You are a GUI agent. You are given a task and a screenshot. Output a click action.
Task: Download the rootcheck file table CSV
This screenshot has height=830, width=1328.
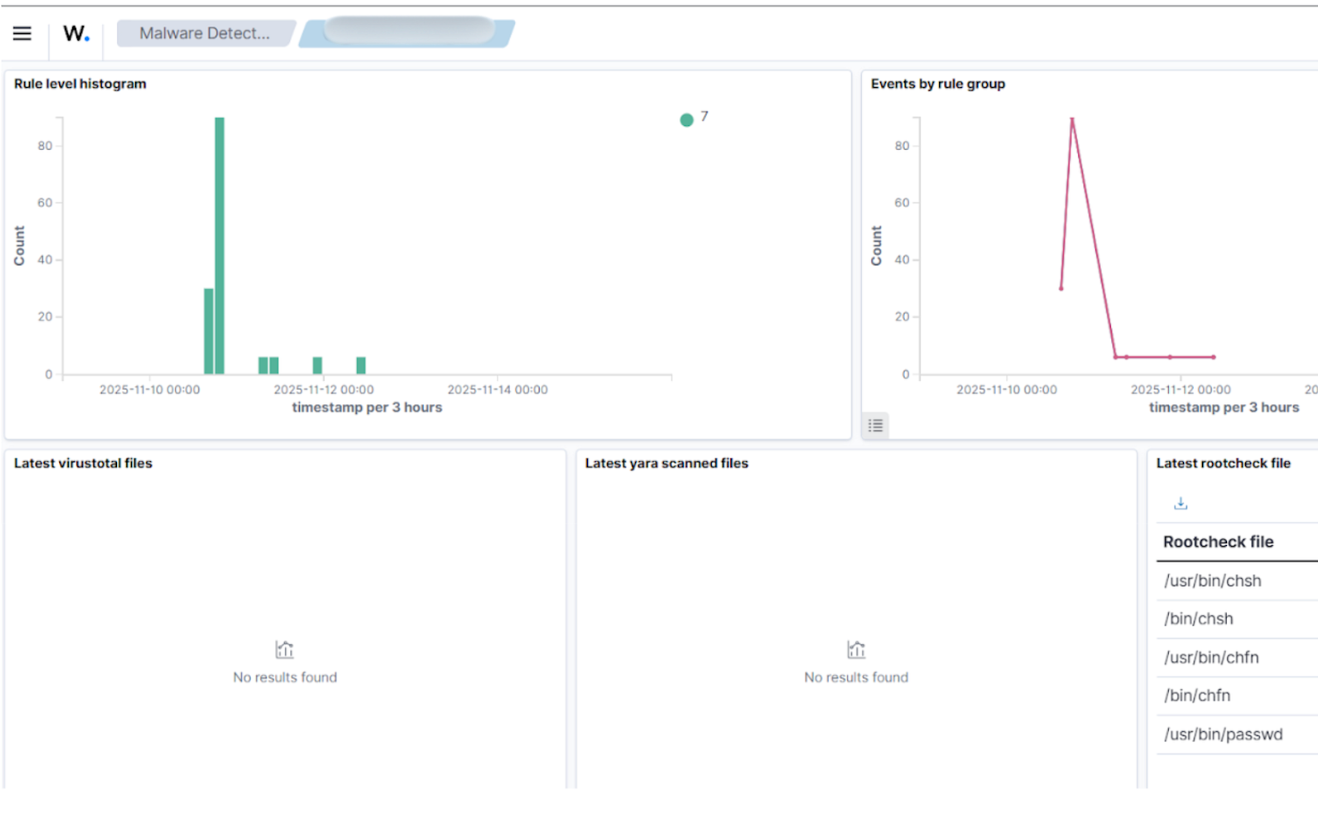[x=1180, y=503]
